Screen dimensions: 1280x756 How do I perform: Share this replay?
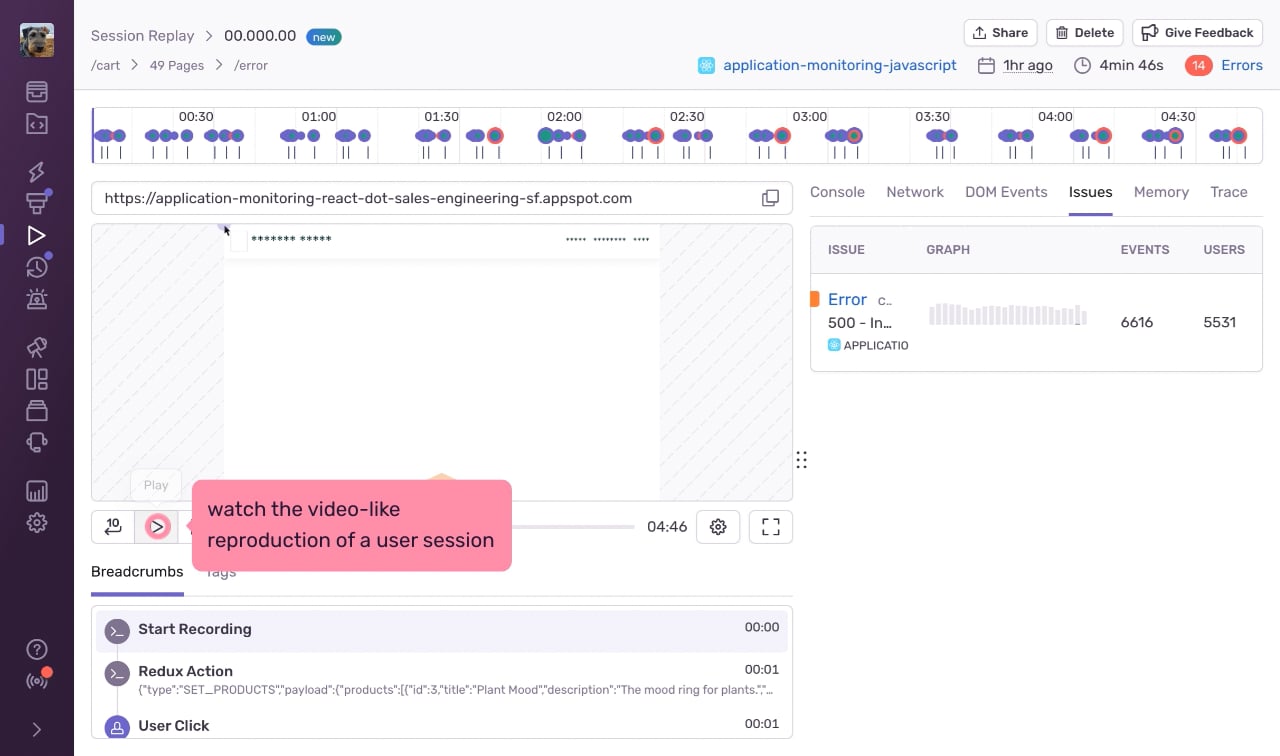[x=1000, y=33]
